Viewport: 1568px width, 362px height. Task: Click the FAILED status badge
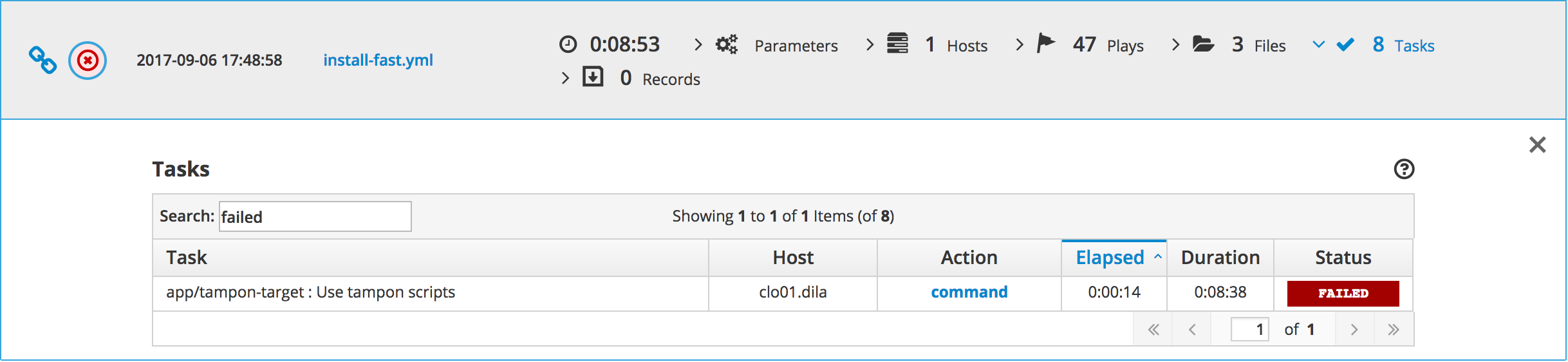[1343, 293]
